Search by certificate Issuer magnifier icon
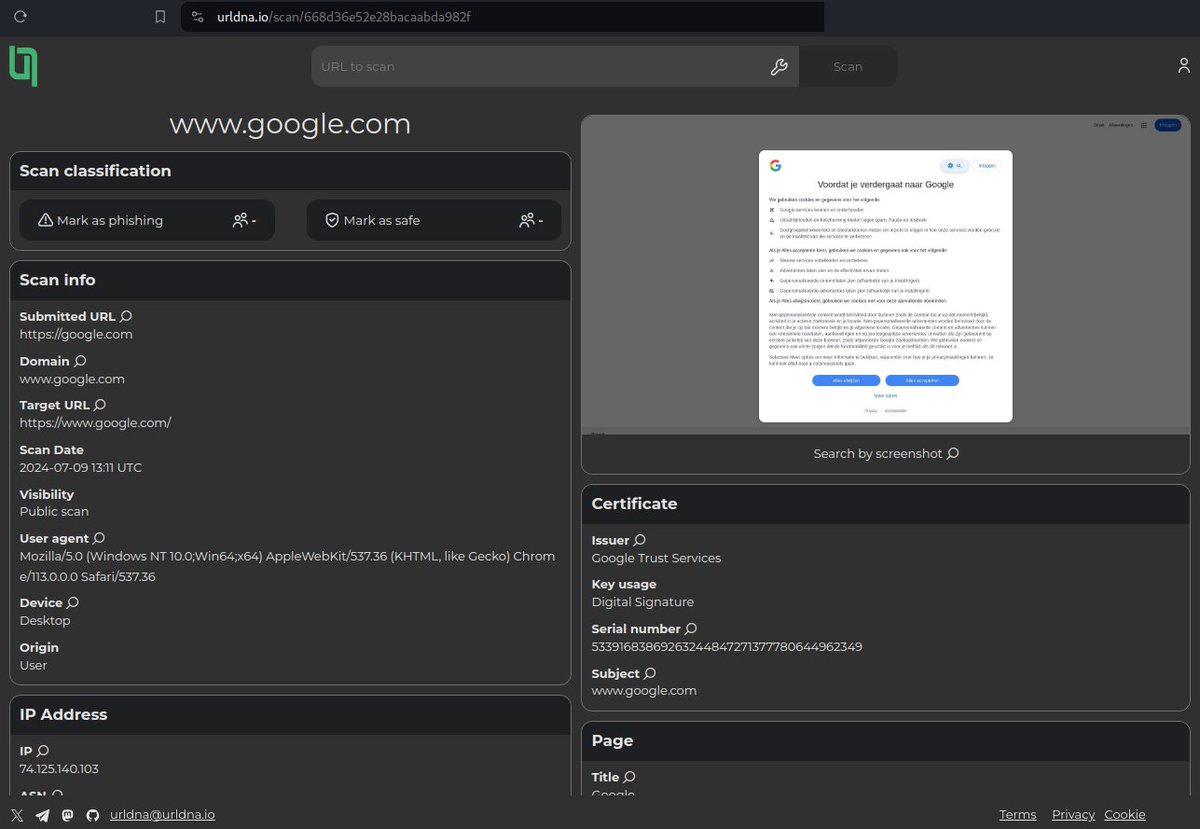 pyautogui.click(x=640, y=540)
